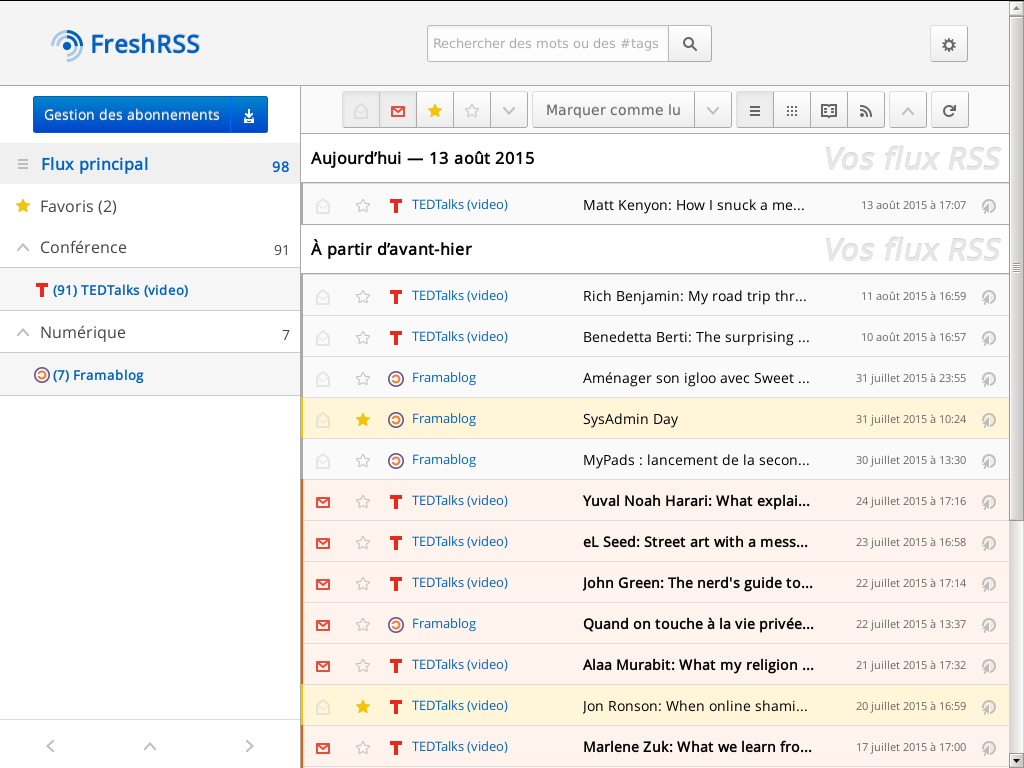Mark the Marlene Zuk article as read
The image size is (1024, 768).
point(323,748)
